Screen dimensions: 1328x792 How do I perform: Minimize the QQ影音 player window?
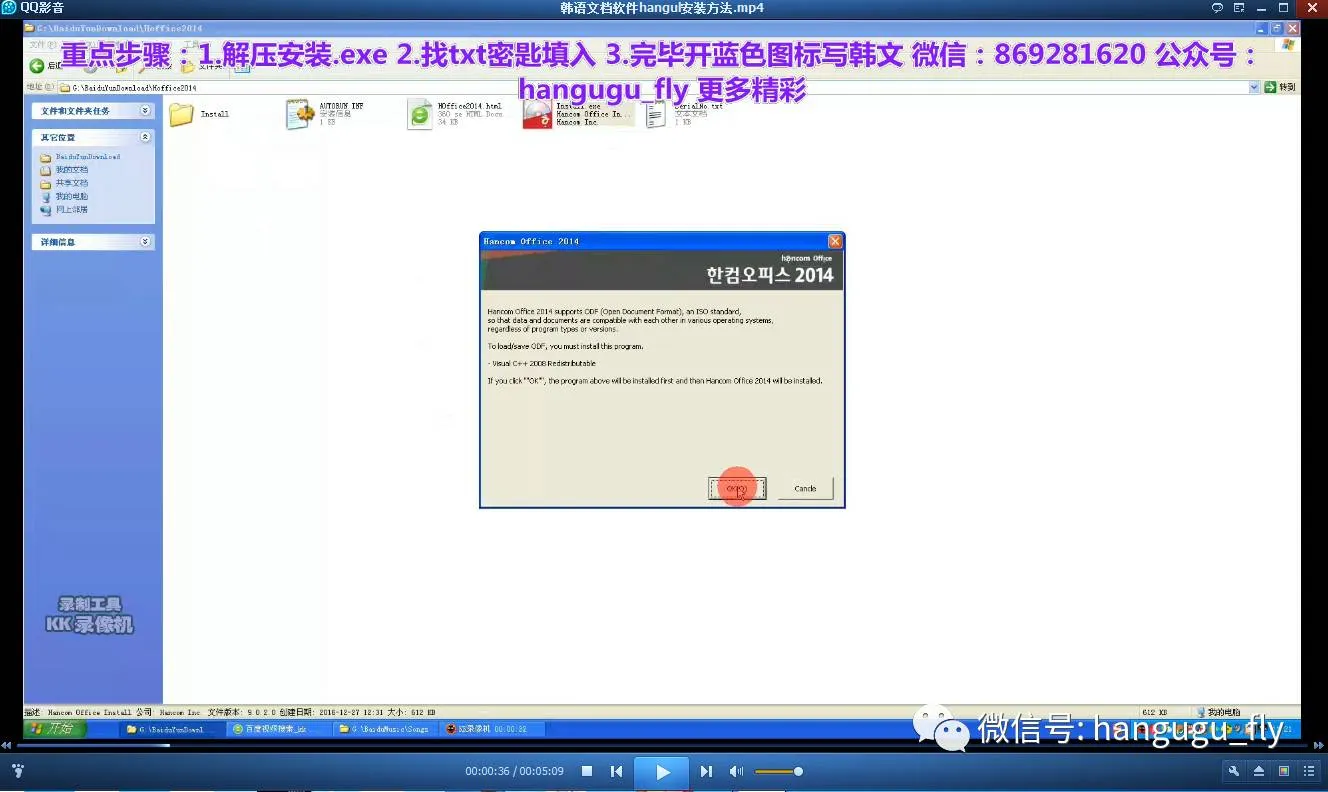[x=1263, y=8]
